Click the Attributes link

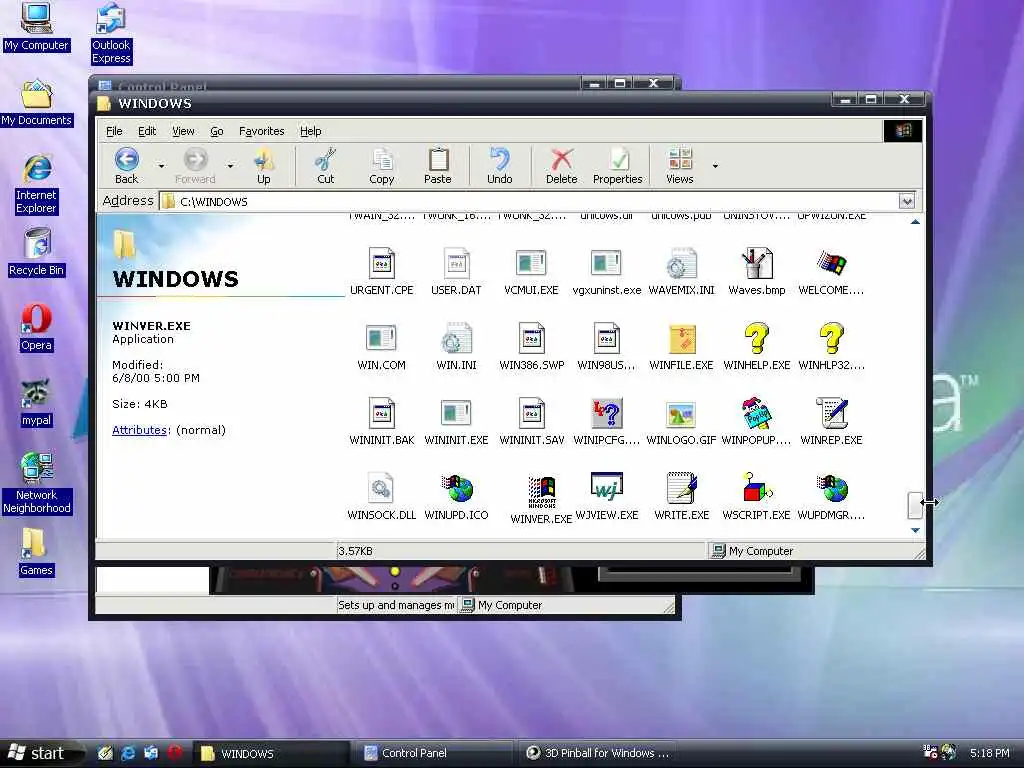click(140, 430)
